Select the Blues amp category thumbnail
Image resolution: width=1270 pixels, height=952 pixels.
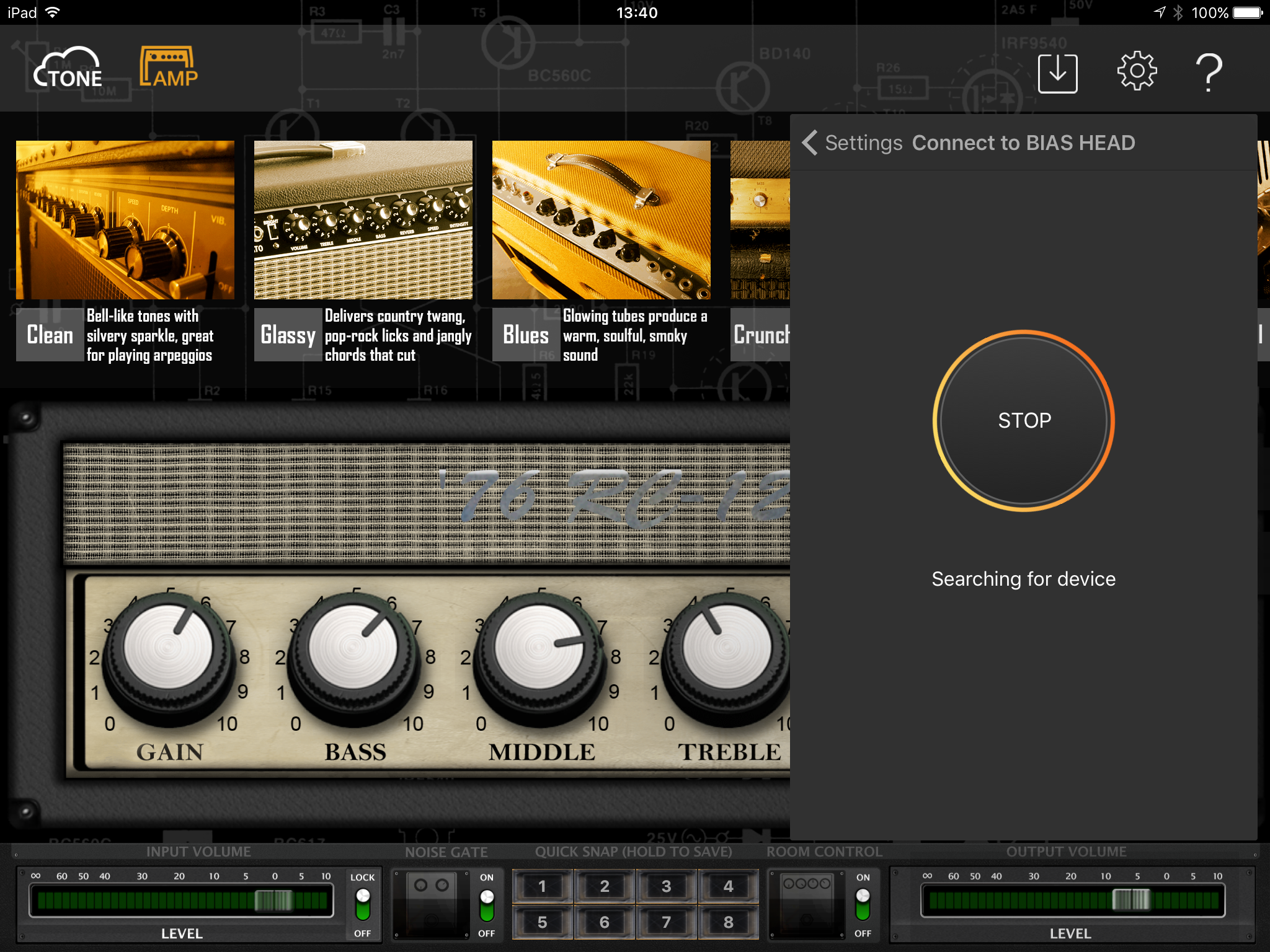pyautogui.click(x=602, y=220)
